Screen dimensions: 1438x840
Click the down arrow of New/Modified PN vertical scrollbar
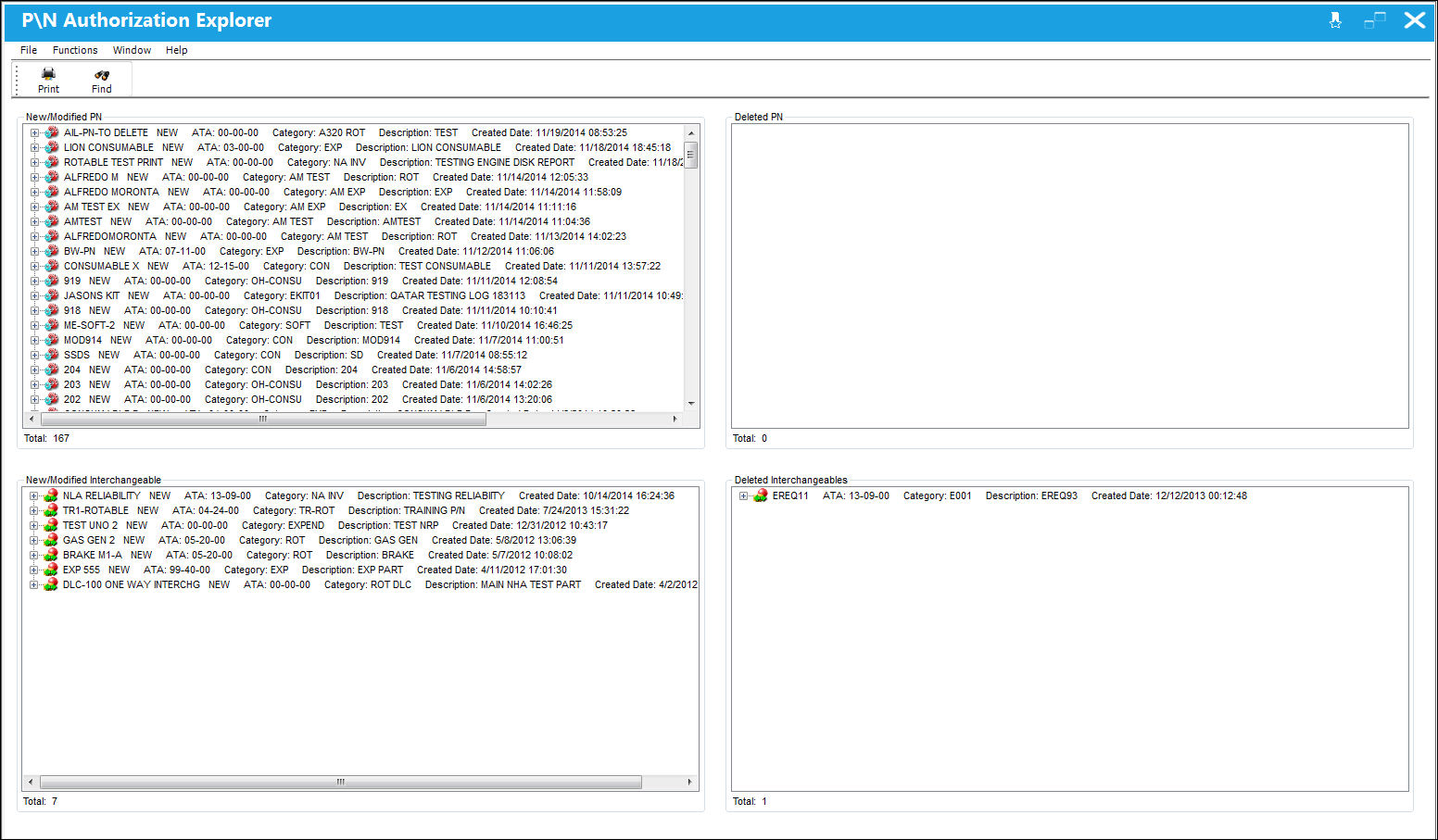(691, 404)
